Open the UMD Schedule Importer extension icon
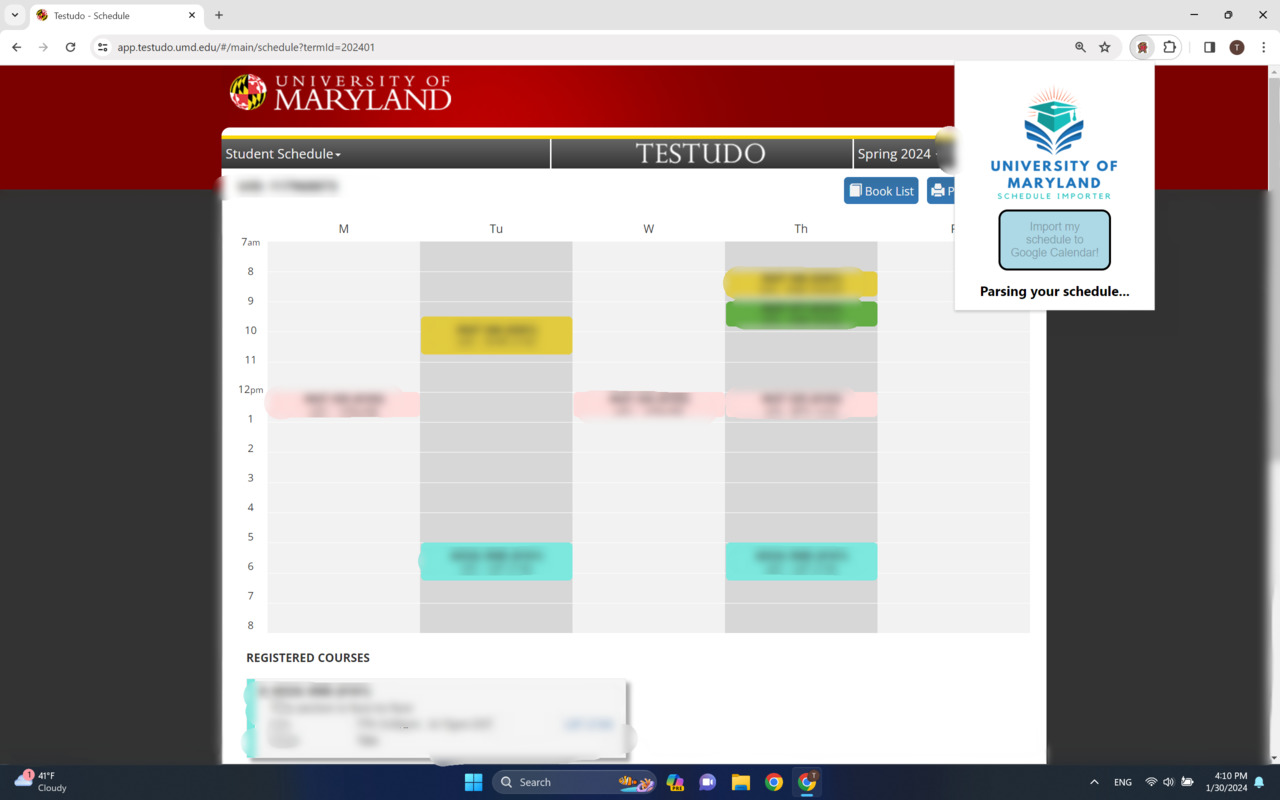1280x800 pixels. (1142, 47)
